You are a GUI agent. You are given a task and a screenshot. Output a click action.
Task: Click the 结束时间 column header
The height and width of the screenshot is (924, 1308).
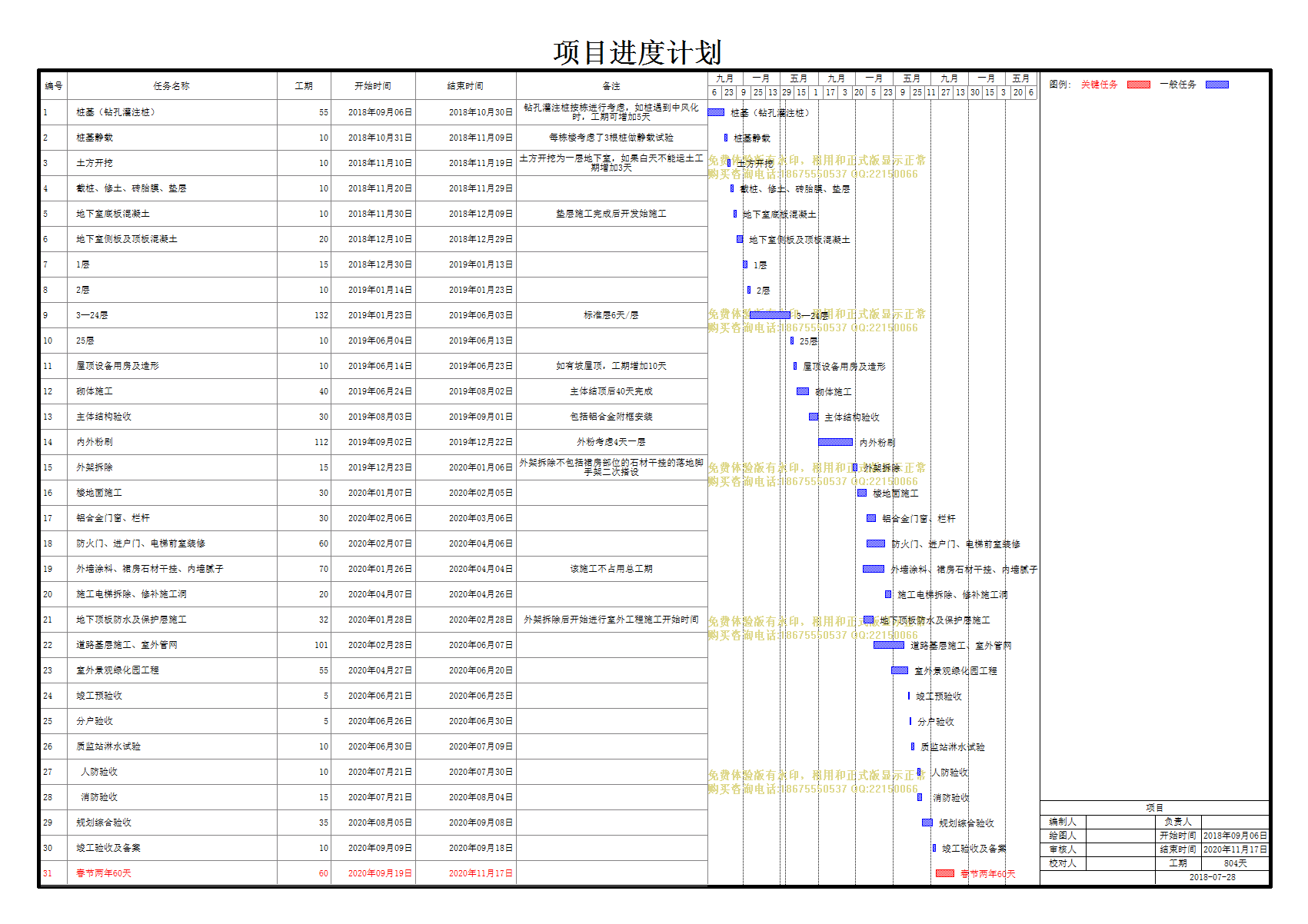tap(465, 86)
